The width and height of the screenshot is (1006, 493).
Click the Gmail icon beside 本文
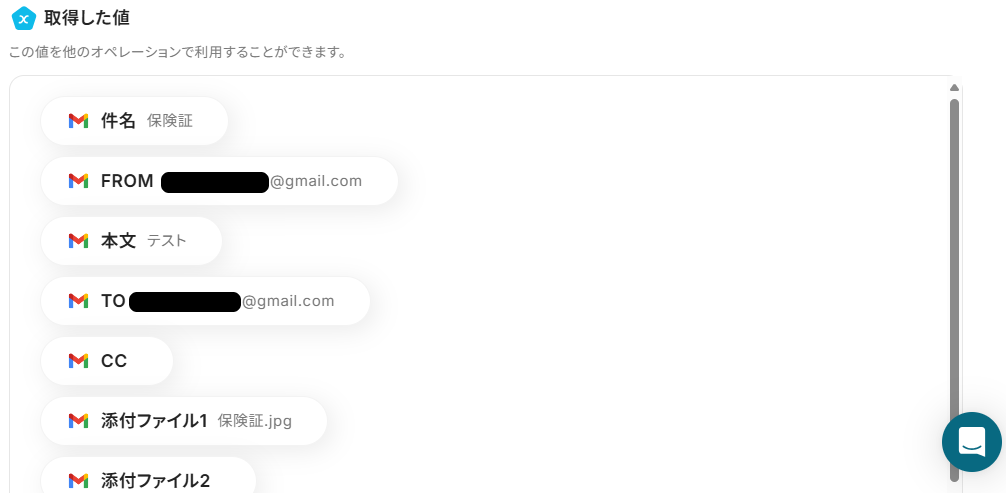[78, 241]
